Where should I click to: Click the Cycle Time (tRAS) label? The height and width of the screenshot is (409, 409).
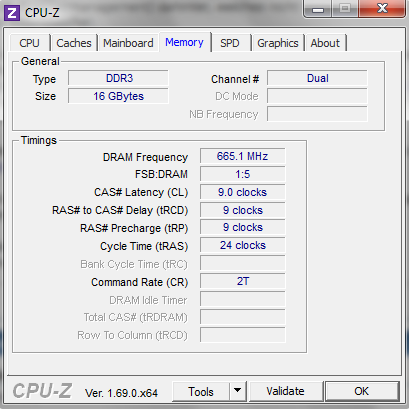(144, 246)
